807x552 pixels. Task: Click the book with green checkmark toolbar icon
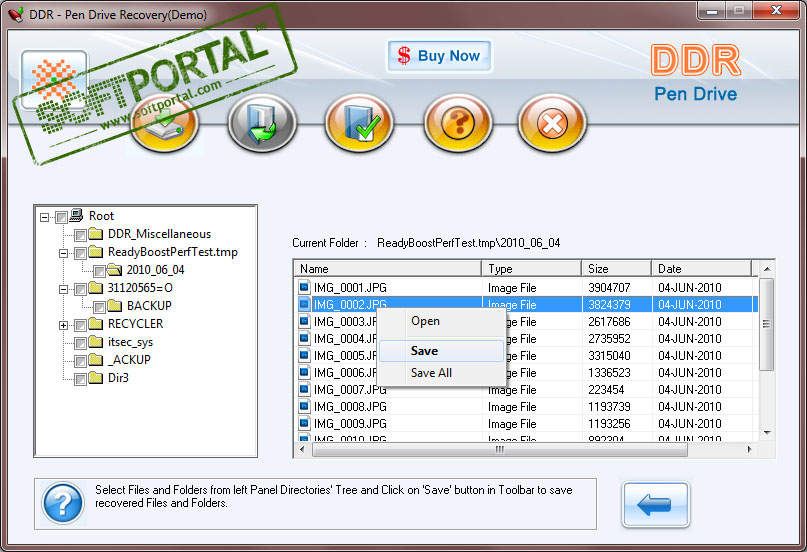pos(359,123)
